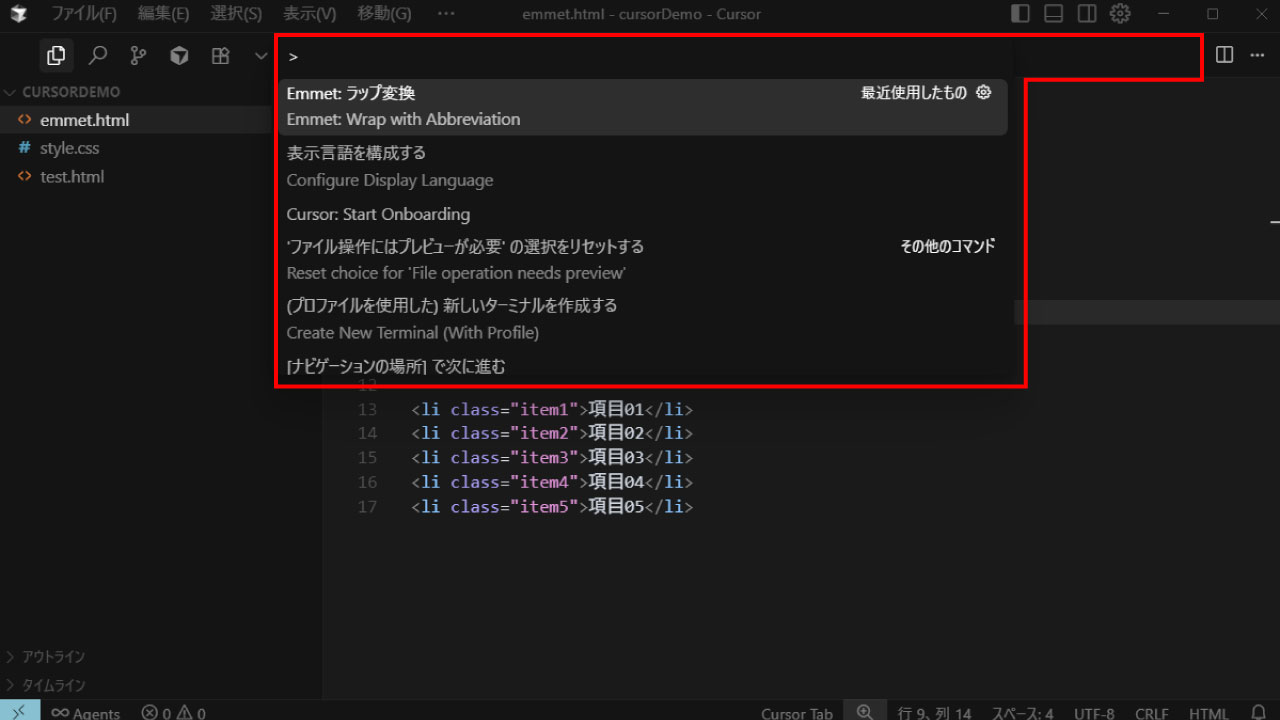Open the Explorer view icon

[x=57, y=56]
